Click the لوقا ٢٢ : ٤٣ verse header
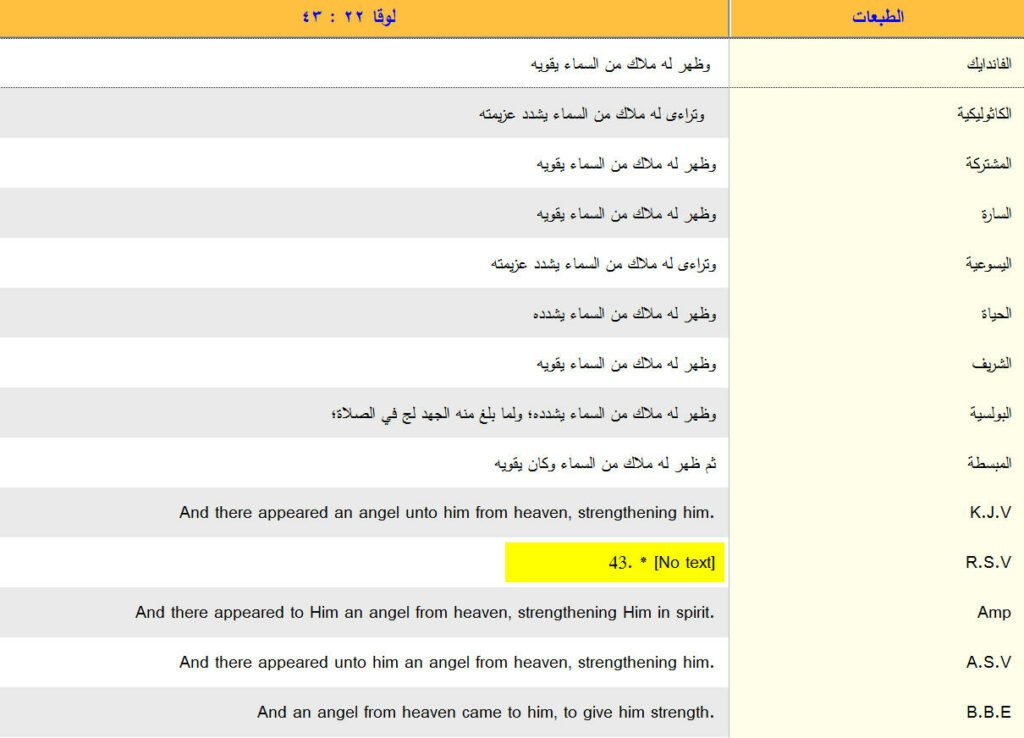 coord(349,17)
